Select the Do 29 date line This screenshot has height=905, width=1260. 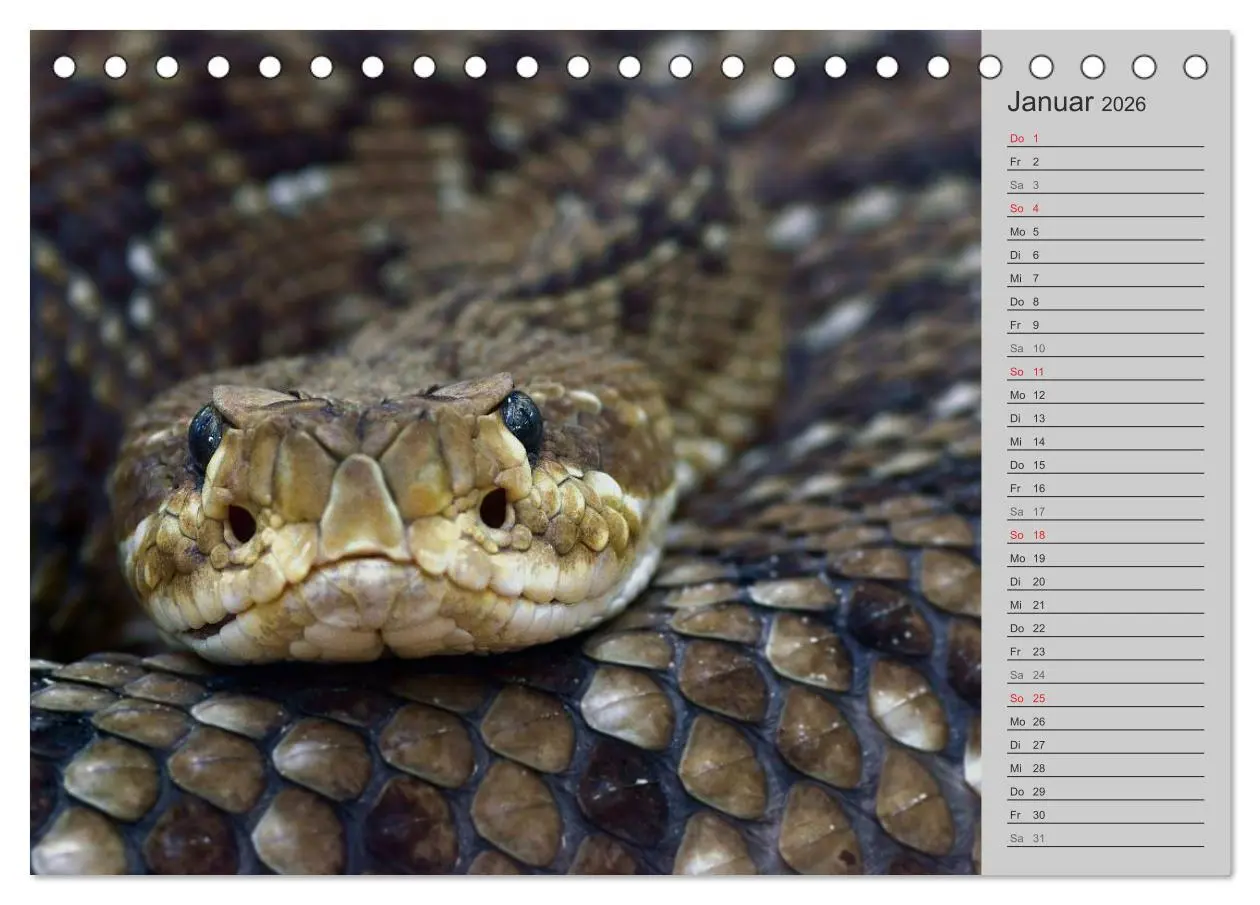pos(1105,792)
